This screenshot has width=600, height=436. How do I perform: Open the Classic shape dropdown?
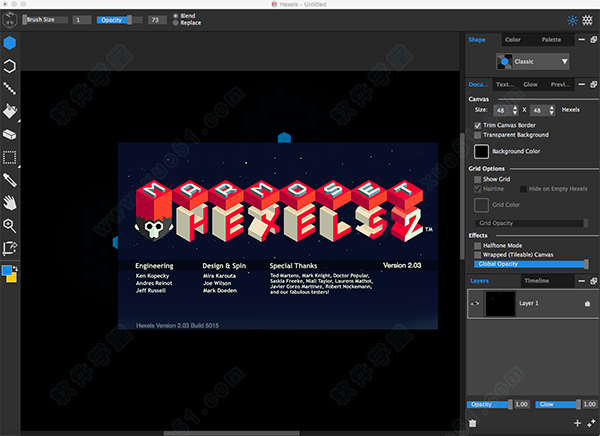(x=533, y=62)
